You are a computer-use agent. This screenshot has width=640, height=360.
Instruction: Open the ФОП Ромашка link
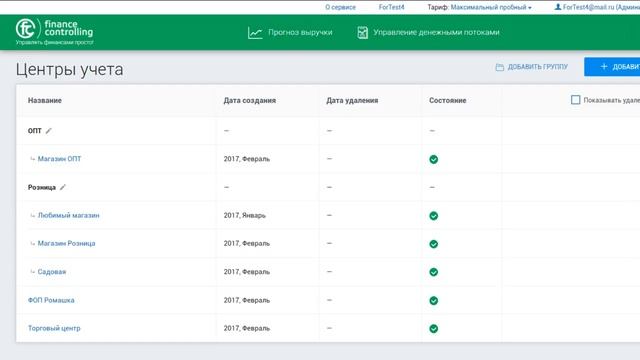[51, 300]
